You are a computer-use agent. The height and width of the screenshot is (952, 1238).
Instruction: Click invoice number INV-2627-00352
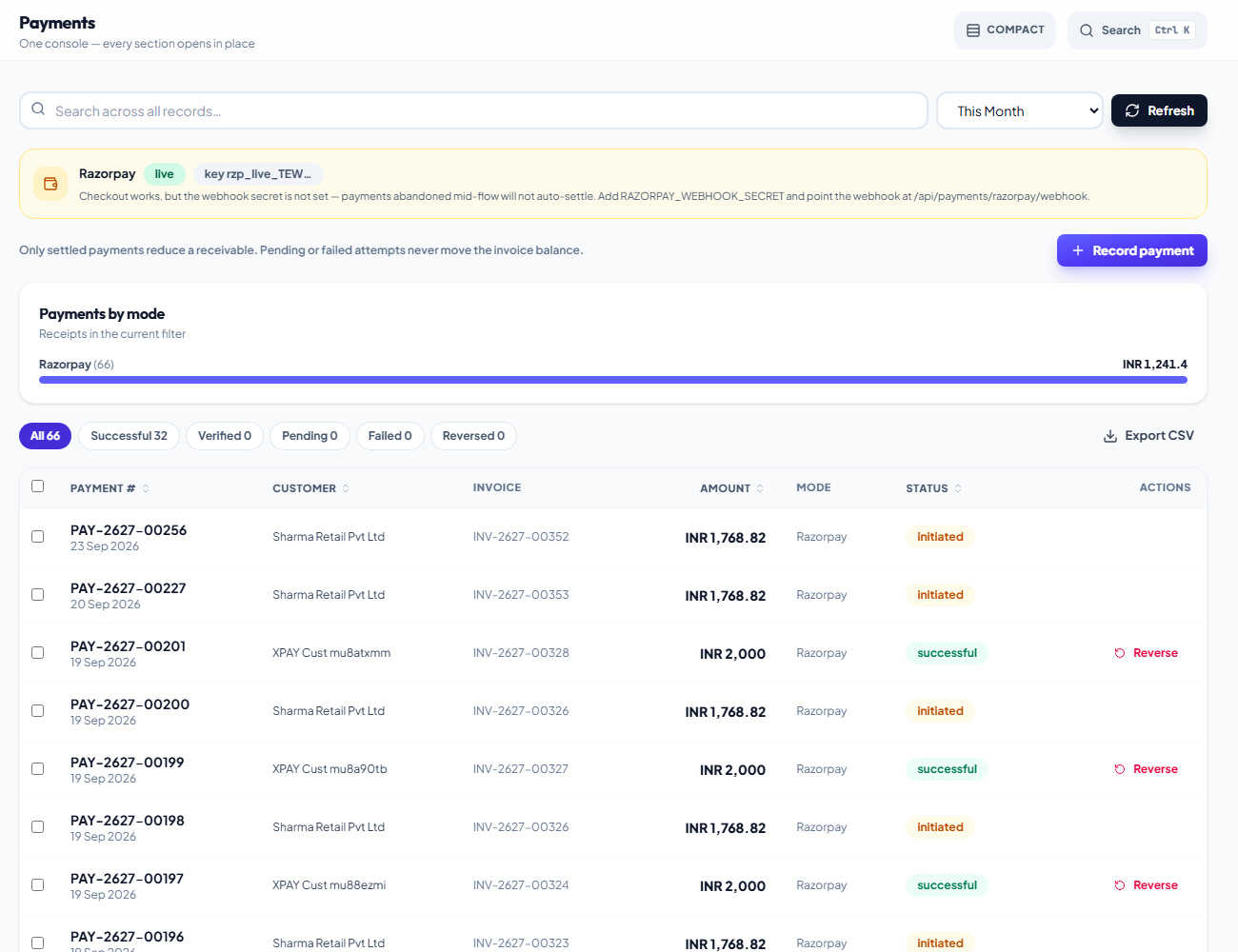click(521, 537)
